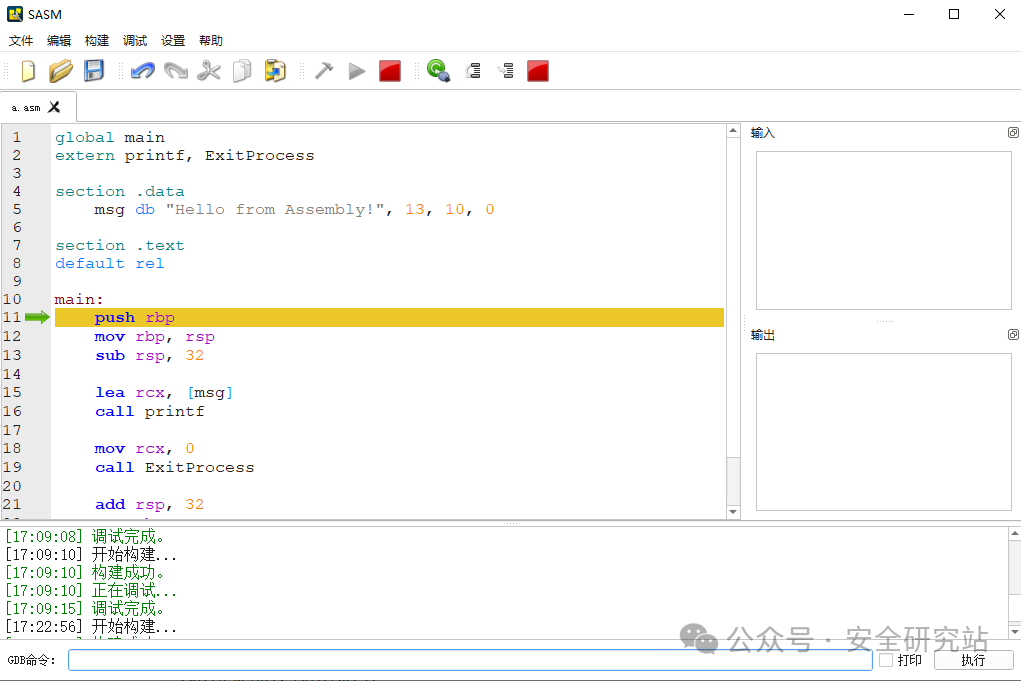Run the program with the play icon
Screen dimensions: 1021x681
356,71
